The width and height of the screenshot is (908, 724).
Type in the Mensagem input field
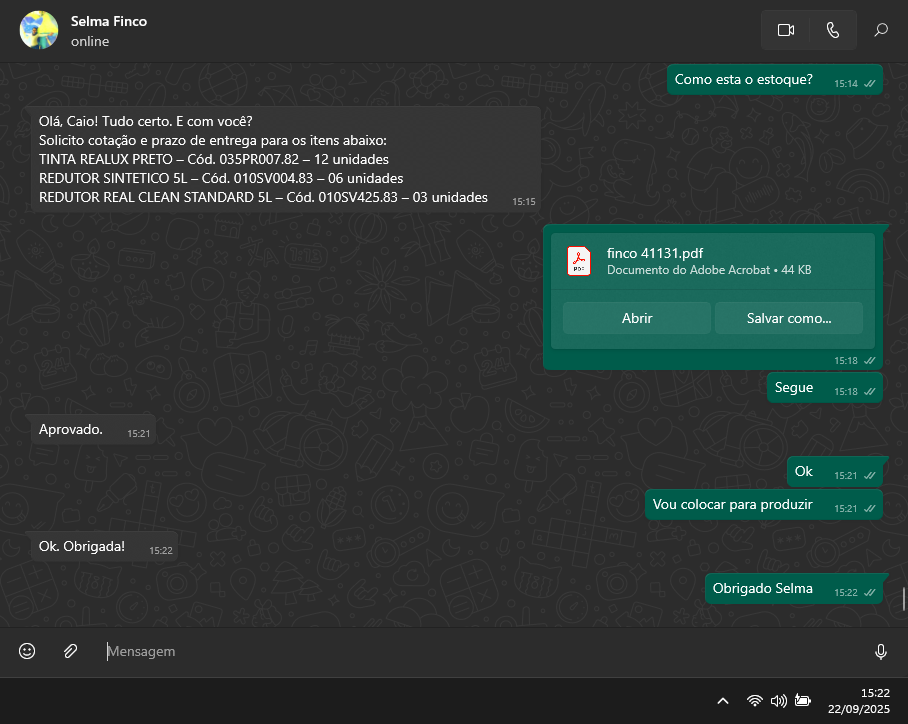coord(480,651)
